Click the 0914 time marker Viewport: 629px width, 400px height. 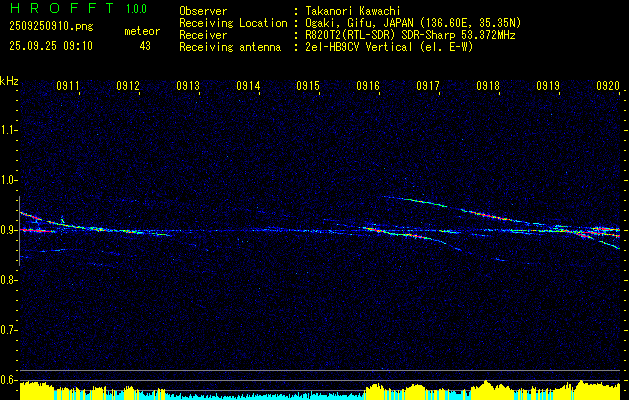point(248,85)
